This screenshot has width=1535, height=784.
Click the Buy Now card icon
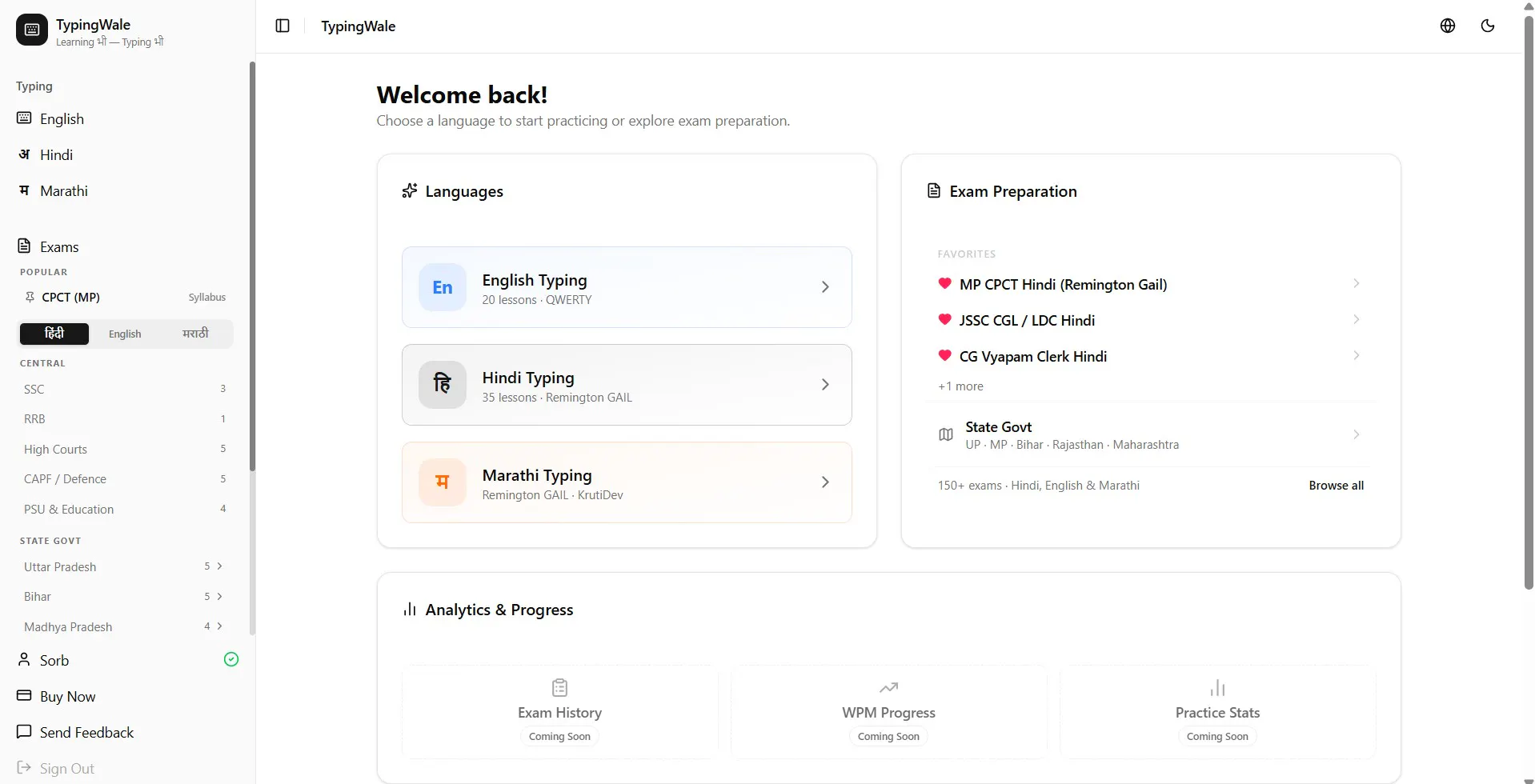[24, 696]
